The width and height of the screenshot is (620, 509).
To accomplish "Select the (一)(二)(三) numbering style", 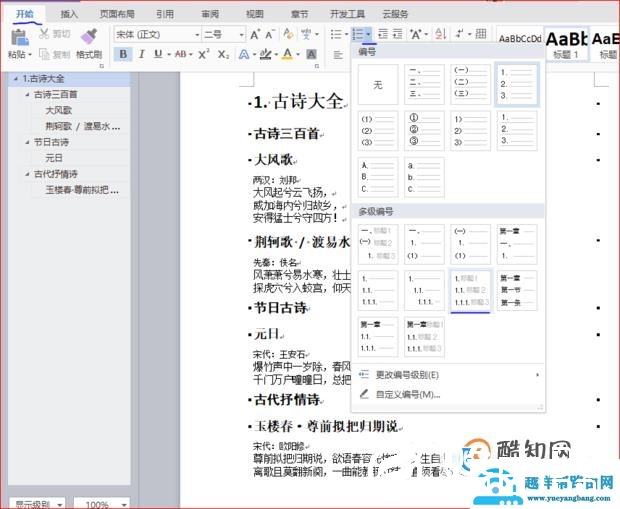I will coord(471,85).
